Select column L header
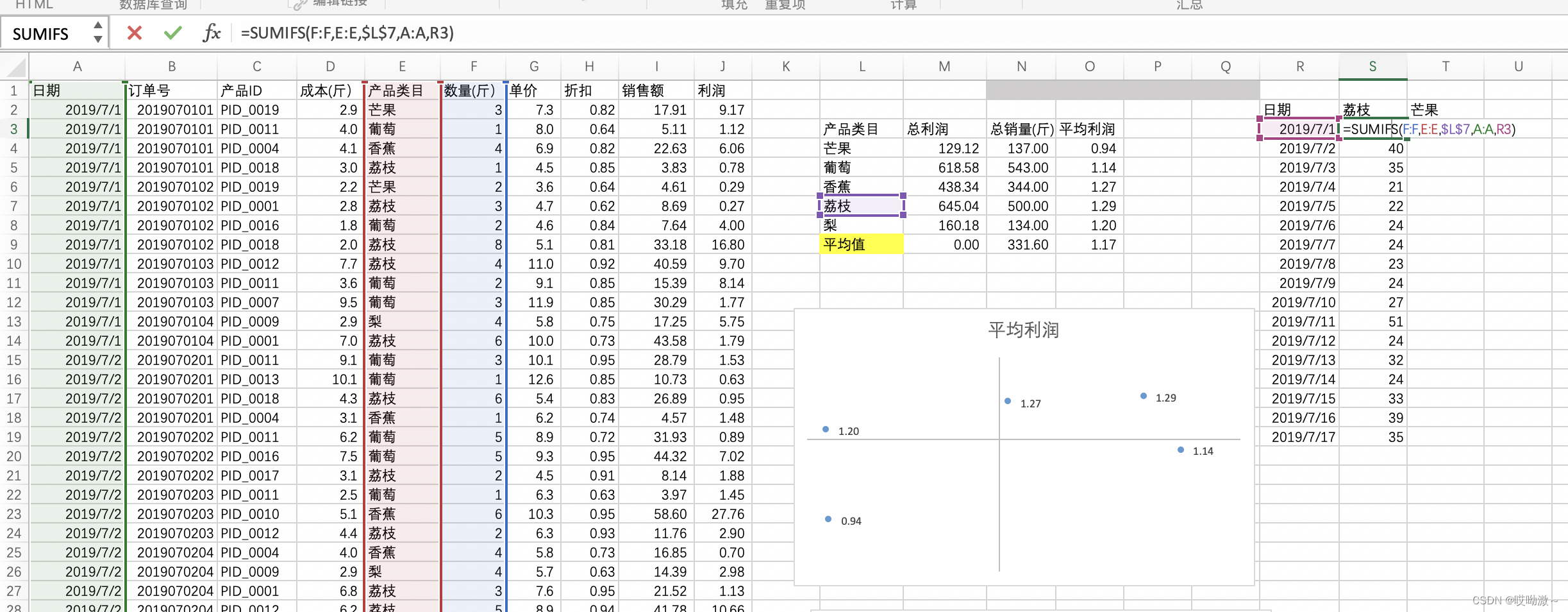The width and height of the screenshot is (1568, 612). click(x=862, y=67)
